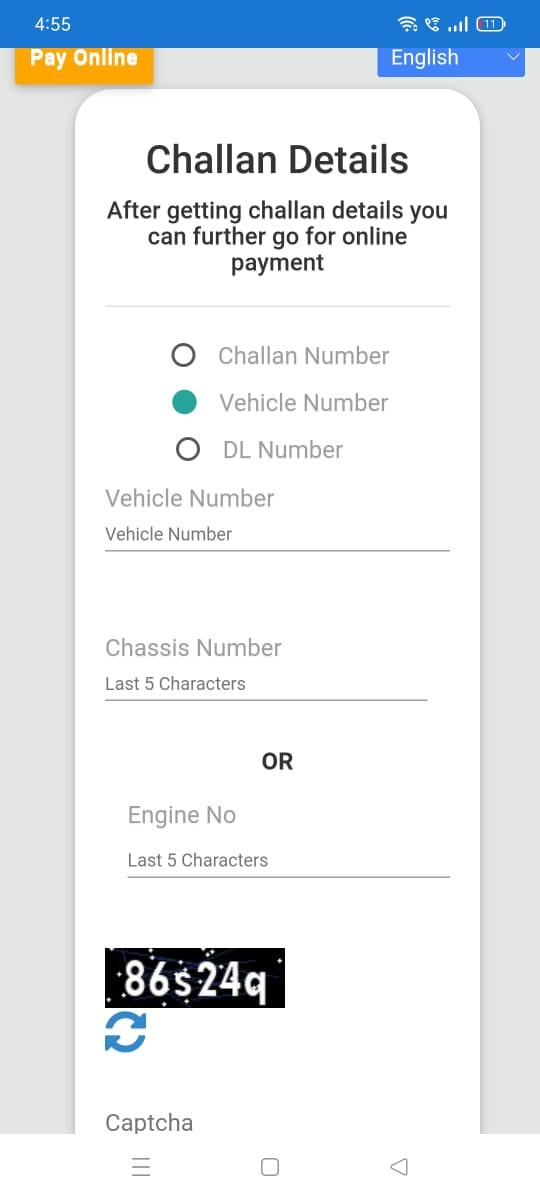The width and height of the screenshot is (540, 1200).
Task: Tap the Captcha field label
Action: [149, 1122]
